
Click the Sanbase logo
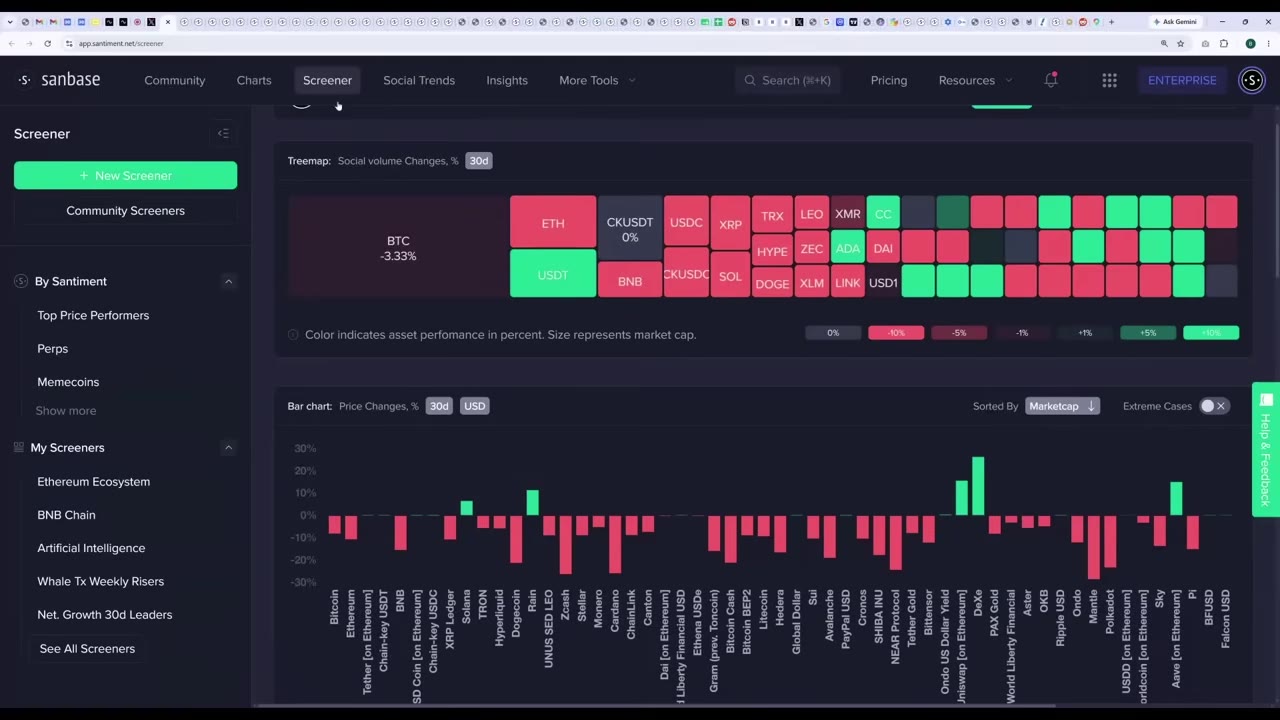pyautogui.click(x=59, y=80)
